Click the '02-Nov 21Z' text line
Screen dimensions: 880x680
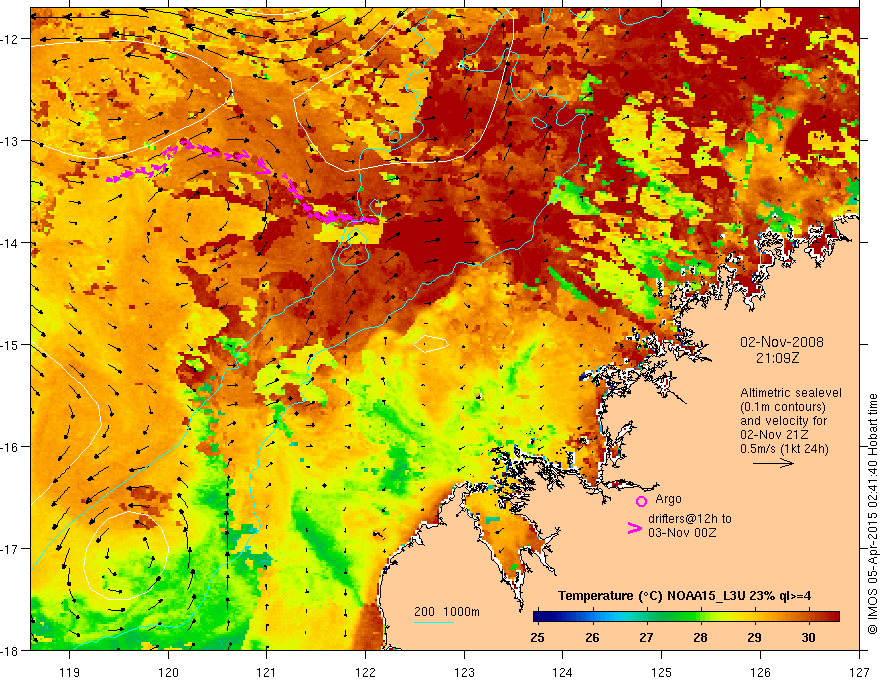(x=774, y=435)
